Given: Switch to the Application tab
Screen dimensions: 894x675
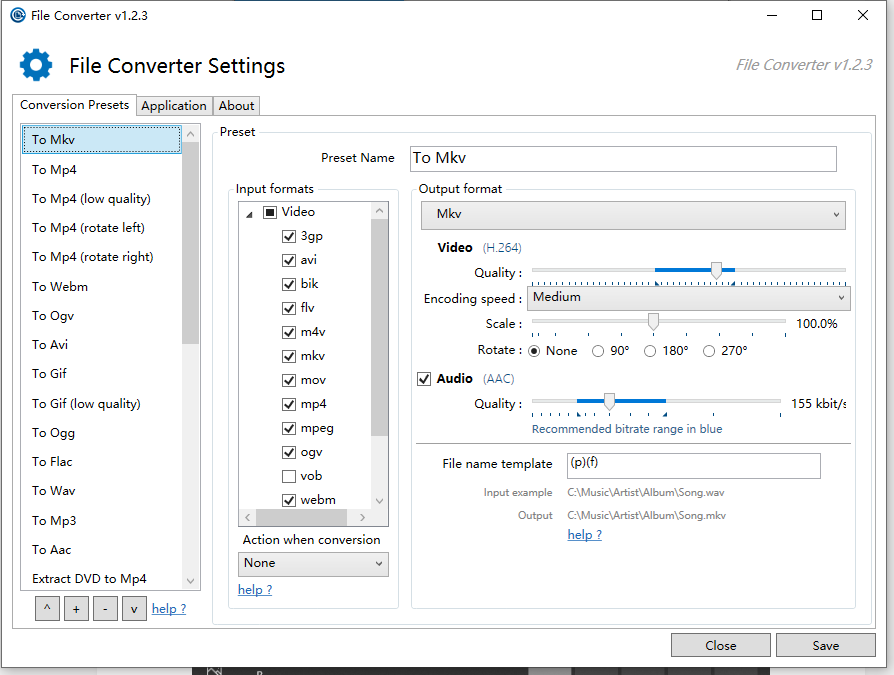Looking at the screenshot, I should [174, 105].
